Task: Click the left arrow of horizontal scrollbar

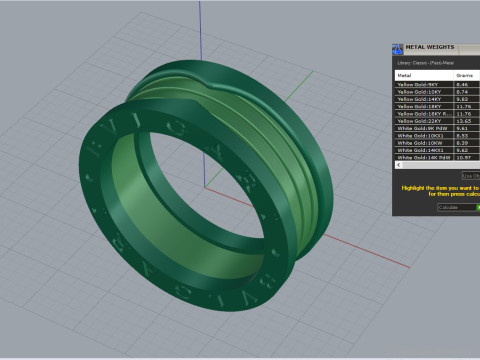Action: click(399, 165)
